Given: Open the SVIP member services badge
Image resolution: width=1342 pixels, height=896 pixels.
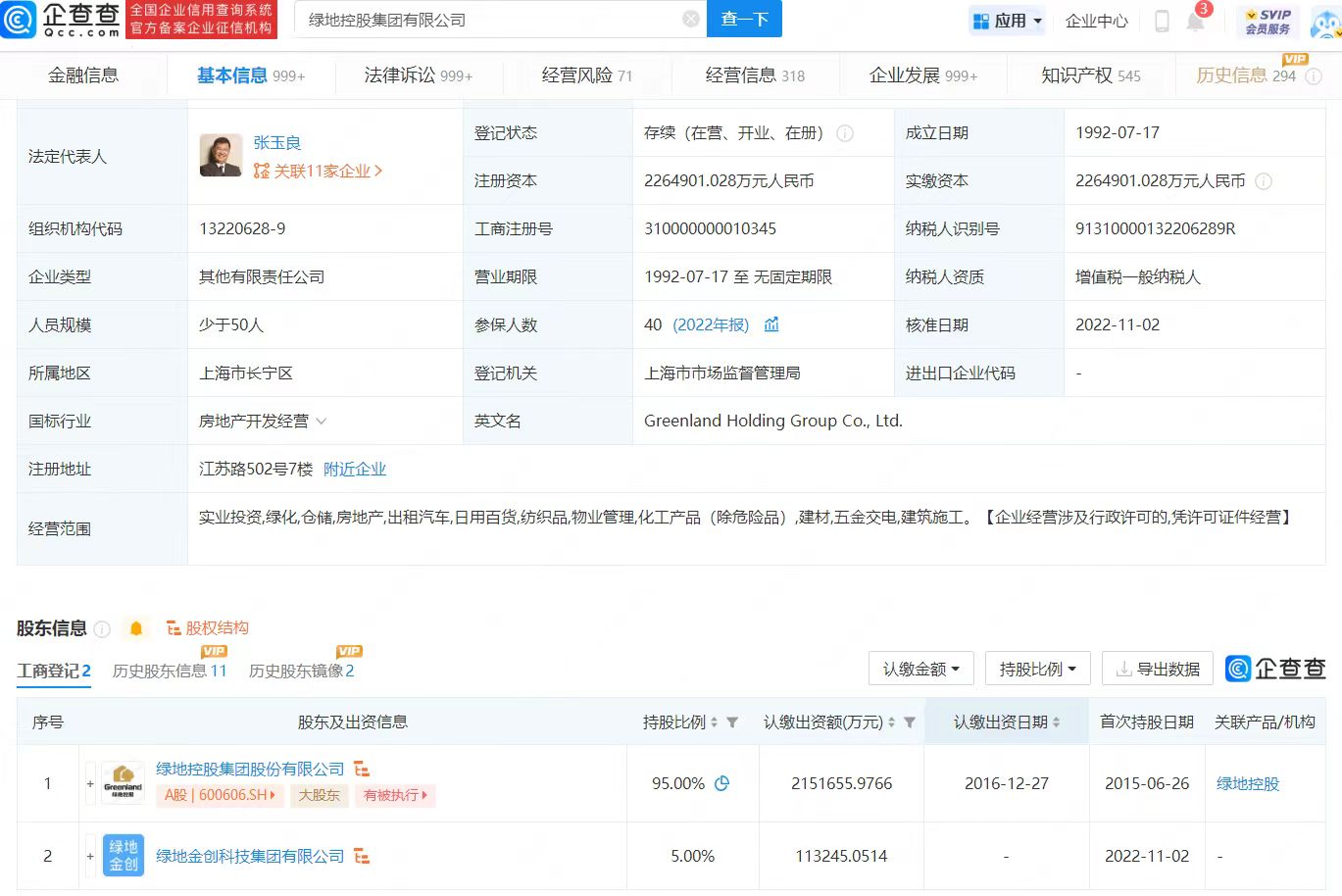Looking at the screenshot, I should [1267, 21].
